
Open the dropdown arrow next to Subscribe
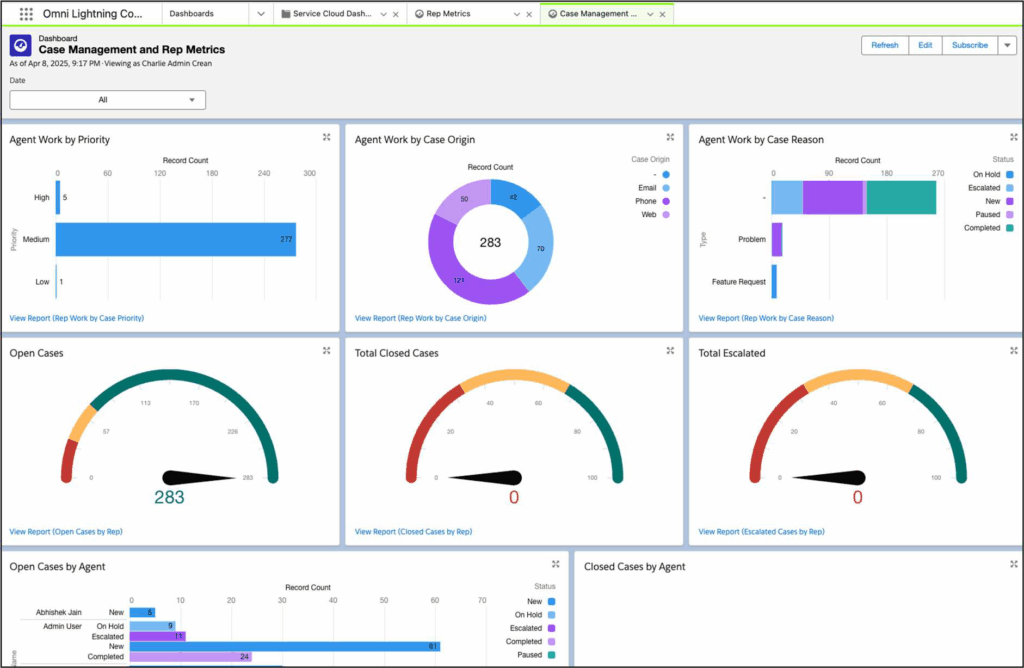(1007, 45)
